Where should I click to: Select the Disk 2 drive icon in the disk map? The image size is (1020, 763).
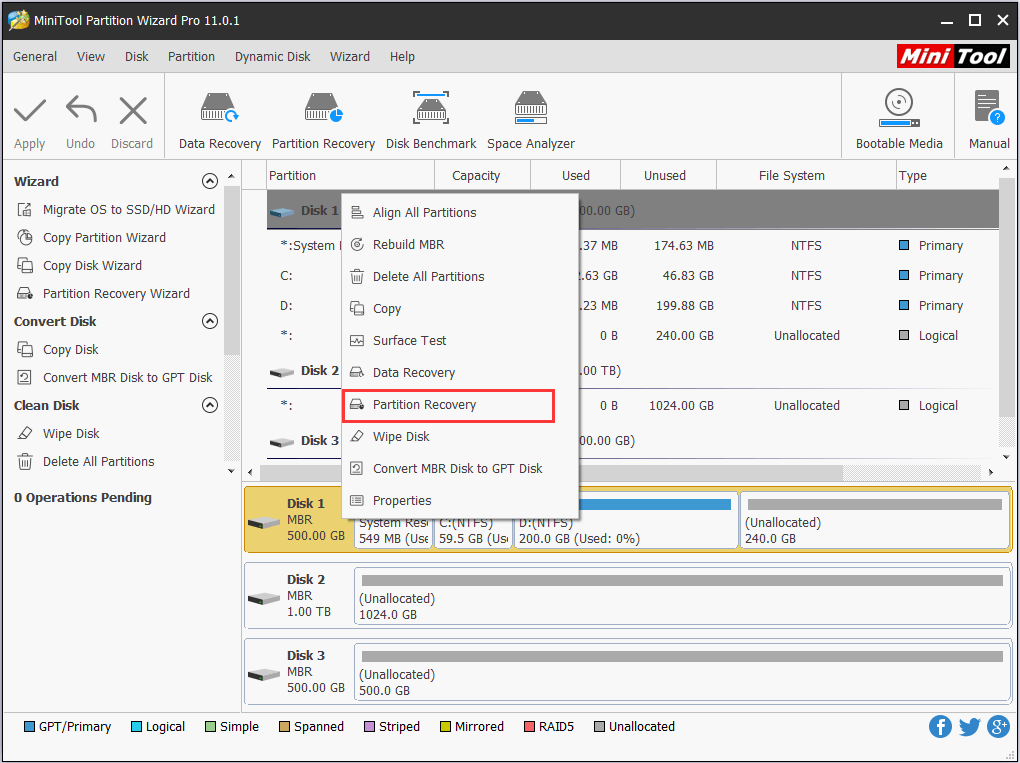tap(263, 598)
